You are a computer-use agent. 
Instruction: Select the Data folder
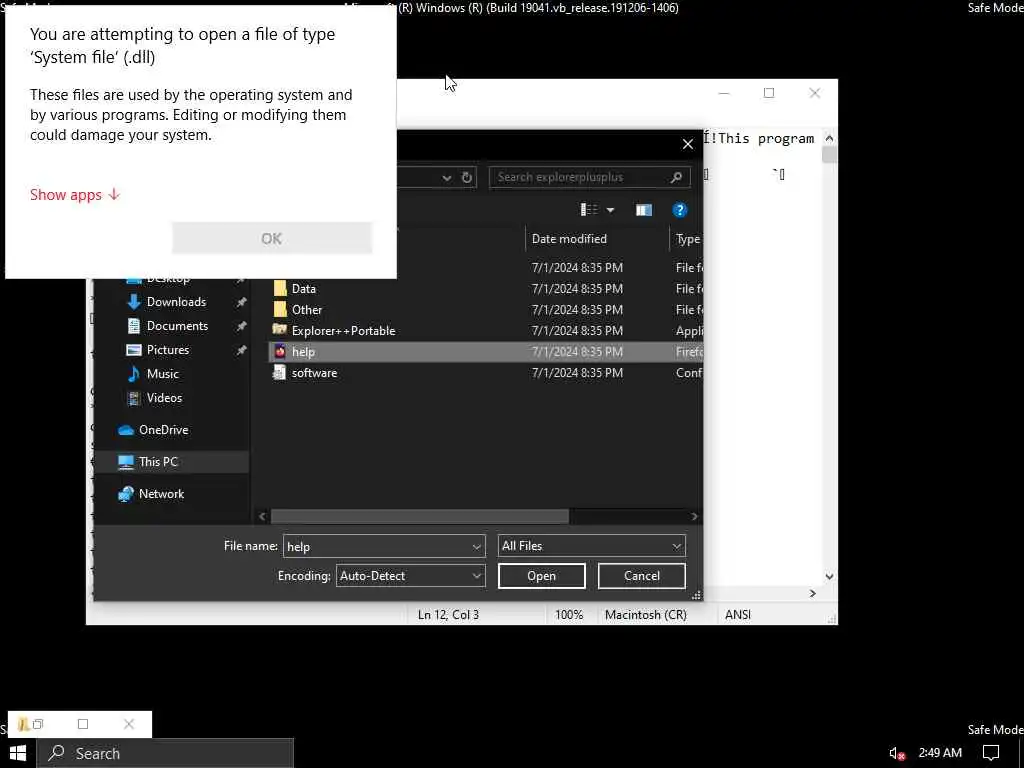pos(304,289)
